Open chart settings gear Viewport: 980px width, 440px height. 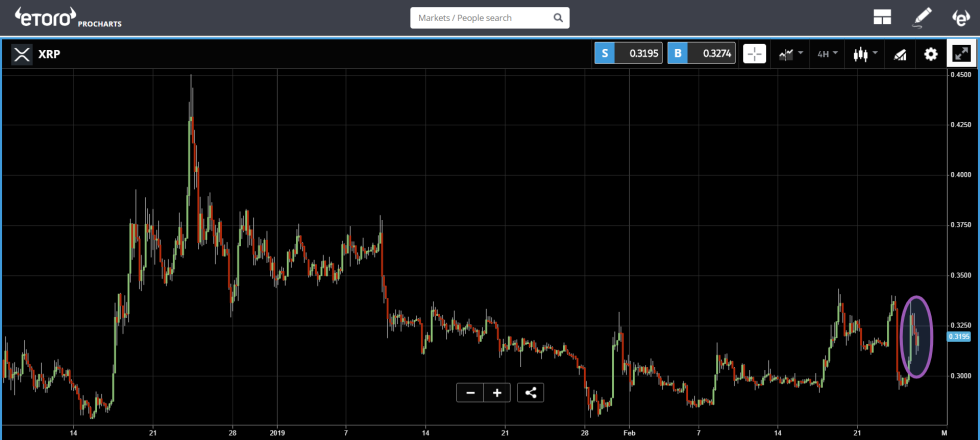tap(931, 54)
